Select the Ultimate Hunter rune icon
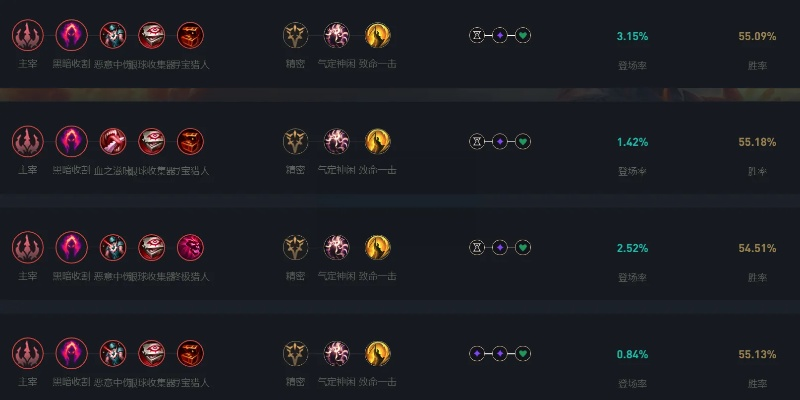Screen dimensions: 800x400 click(190, 247)
